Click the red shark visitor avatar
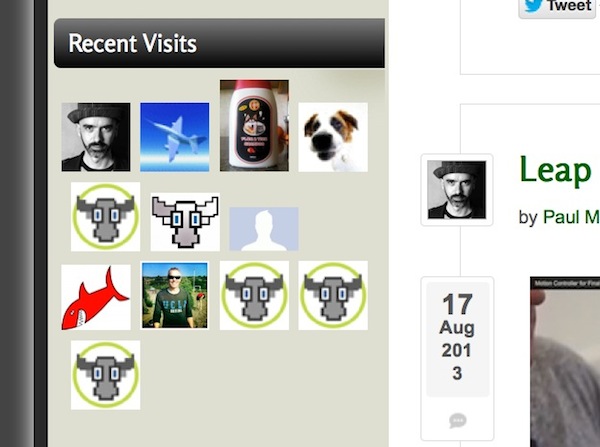The image size is (600, 447). (96, 297)
